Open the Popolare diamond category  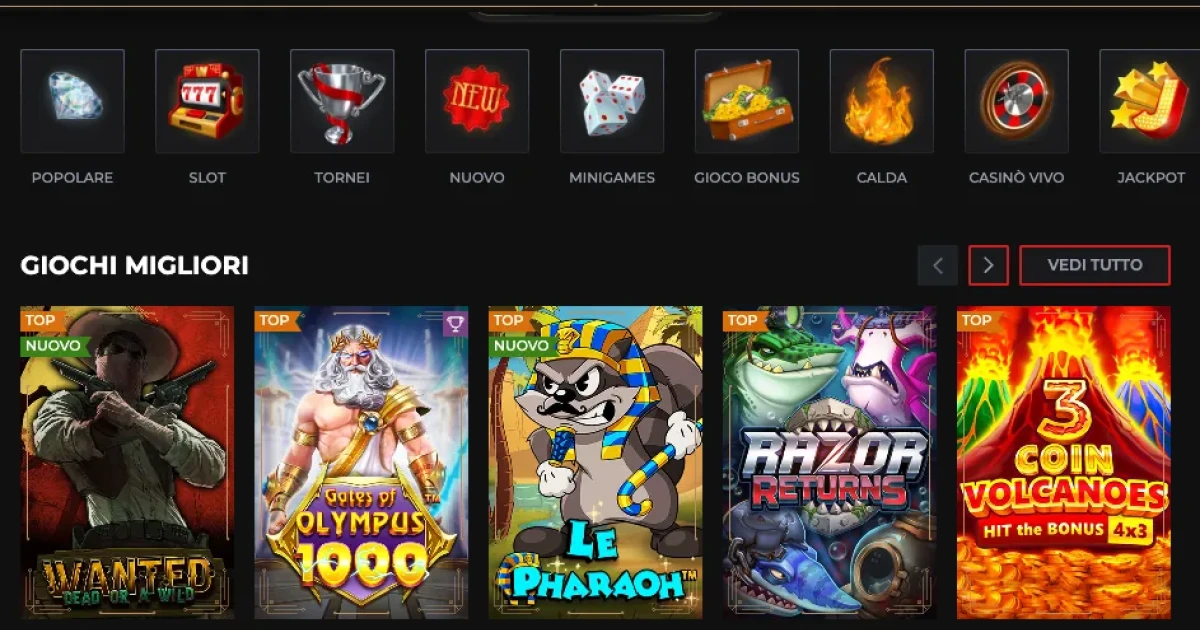pos(72,101)
